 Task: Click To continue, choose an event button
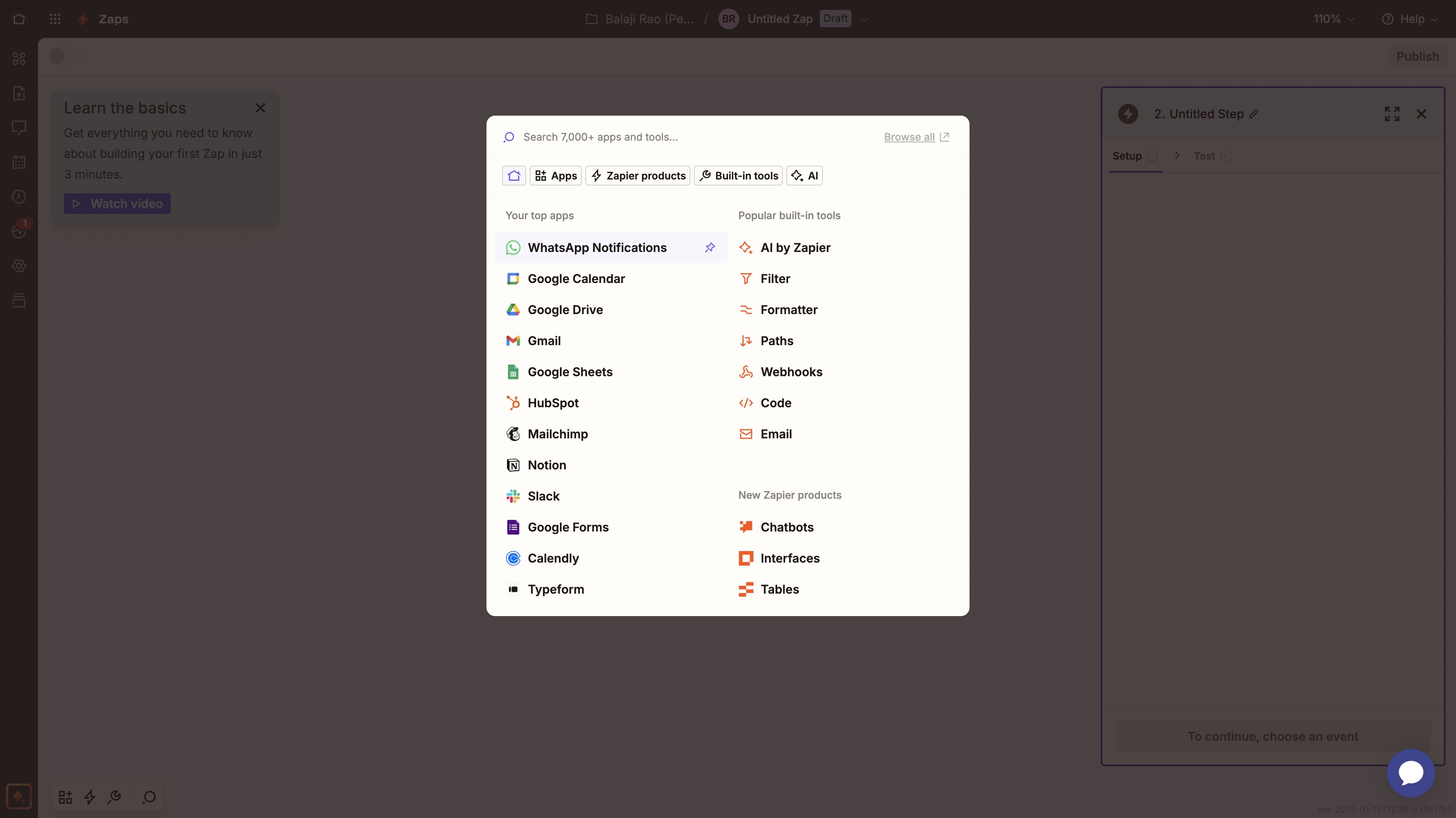(1272, 736)
